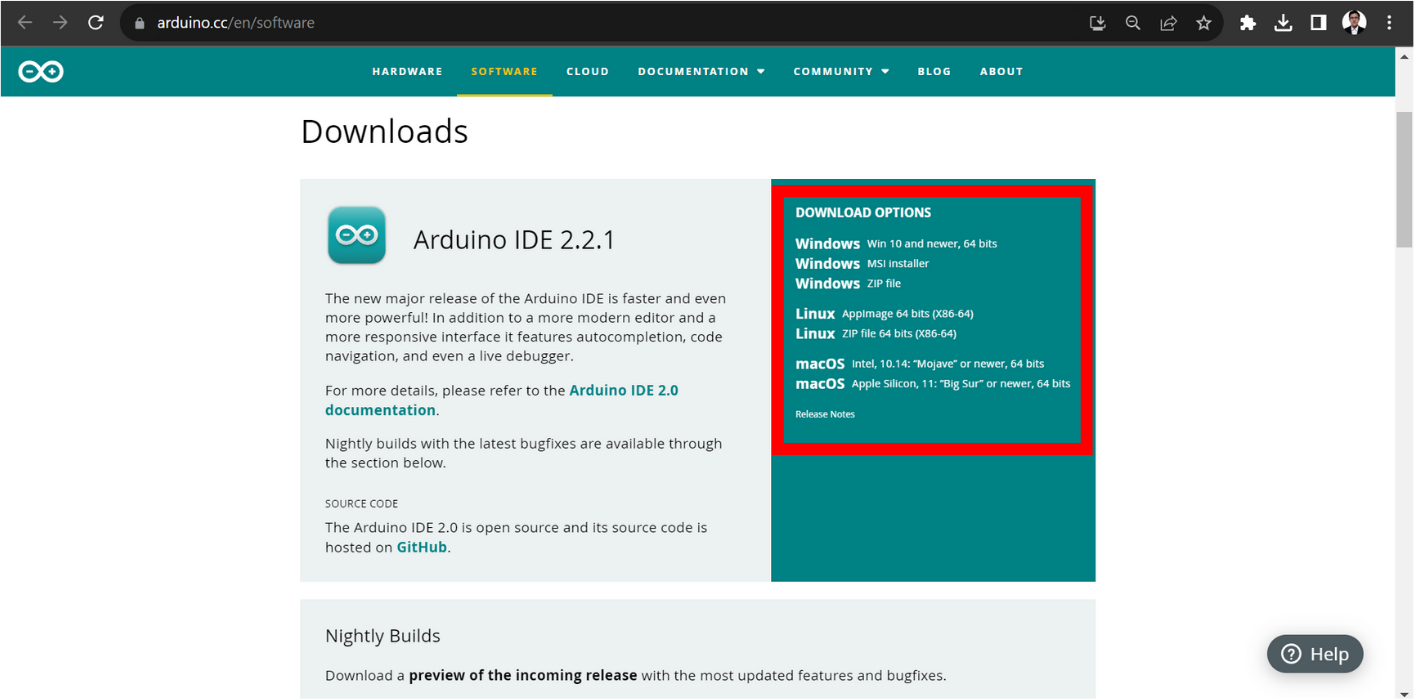Open the browser downloads icon
This screenshot has width=1414, height=699.
click(1283, 23)
